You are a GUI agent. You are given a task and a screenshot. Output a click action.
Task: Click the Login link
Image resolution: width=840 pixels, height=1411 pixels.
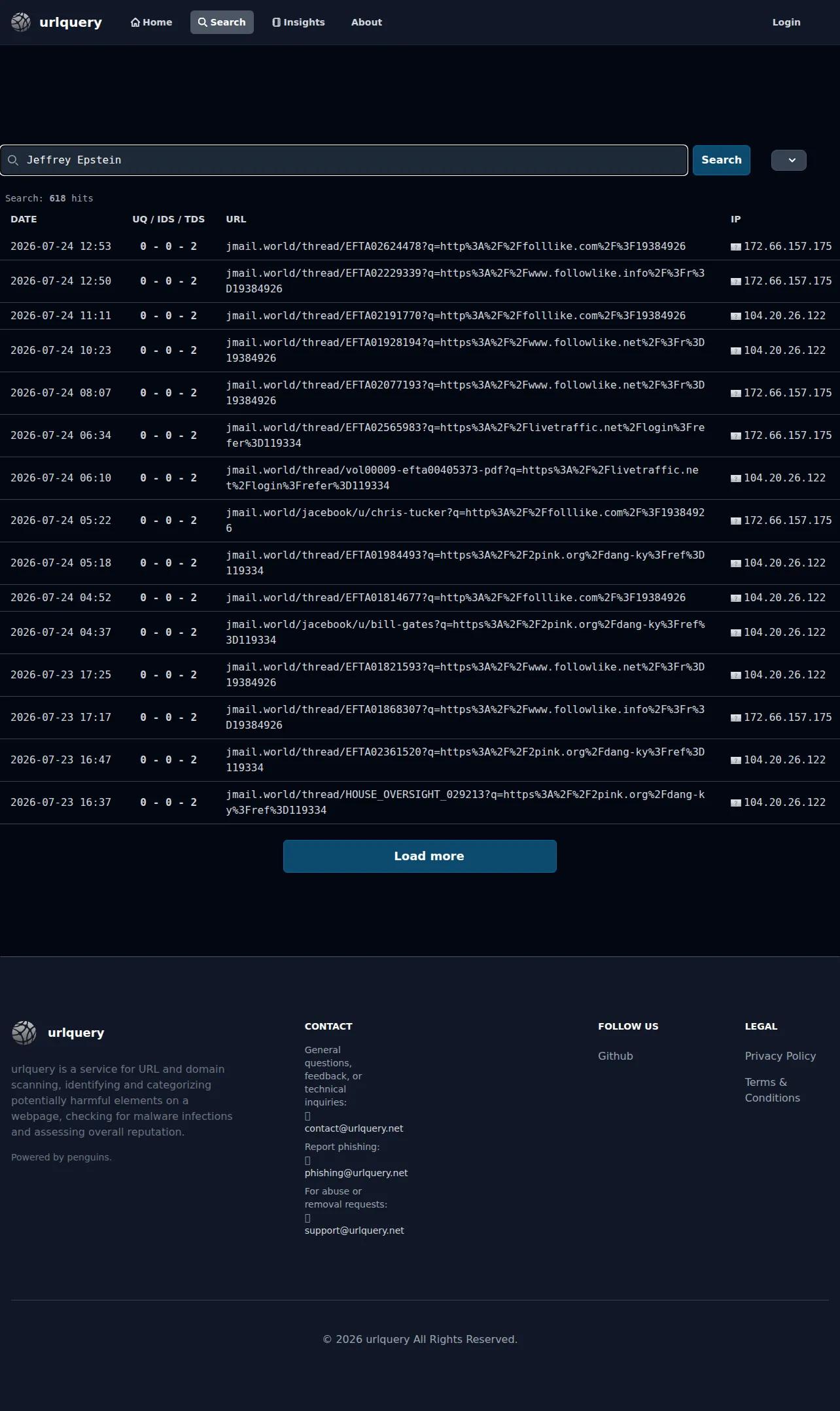pyautogui.click(x=786, y=22)
